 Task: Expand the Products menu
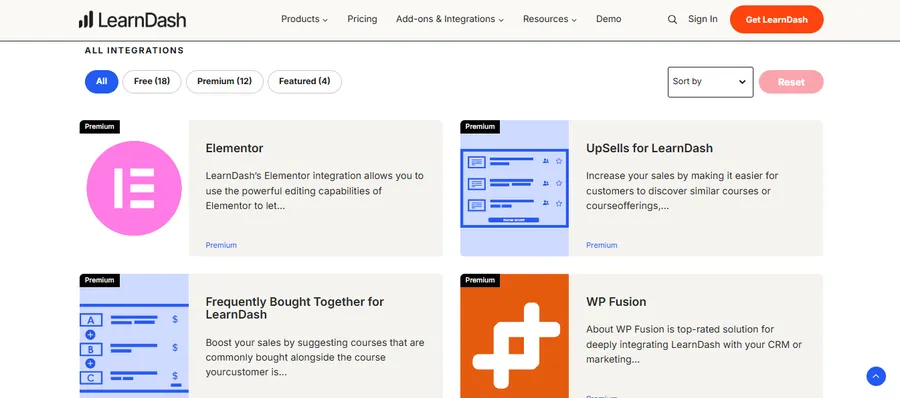pyautogui.click(x=304, y=19)
